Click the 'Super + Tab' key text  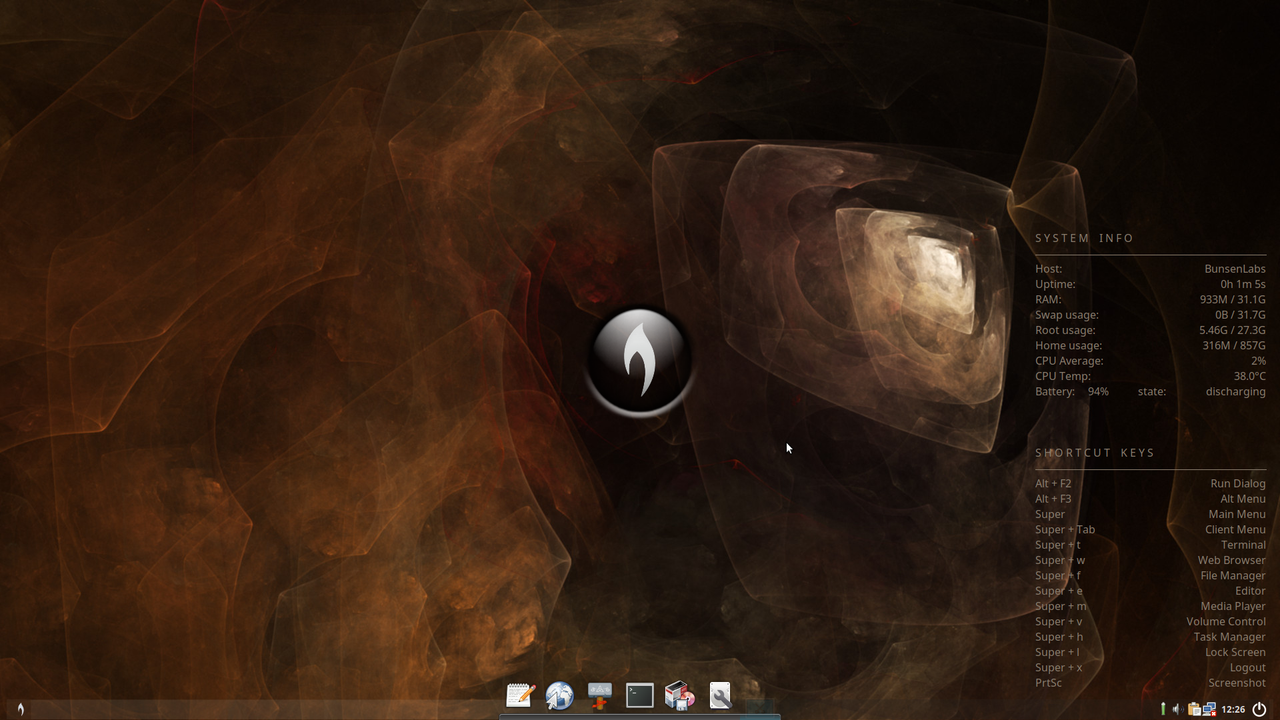1065,529
